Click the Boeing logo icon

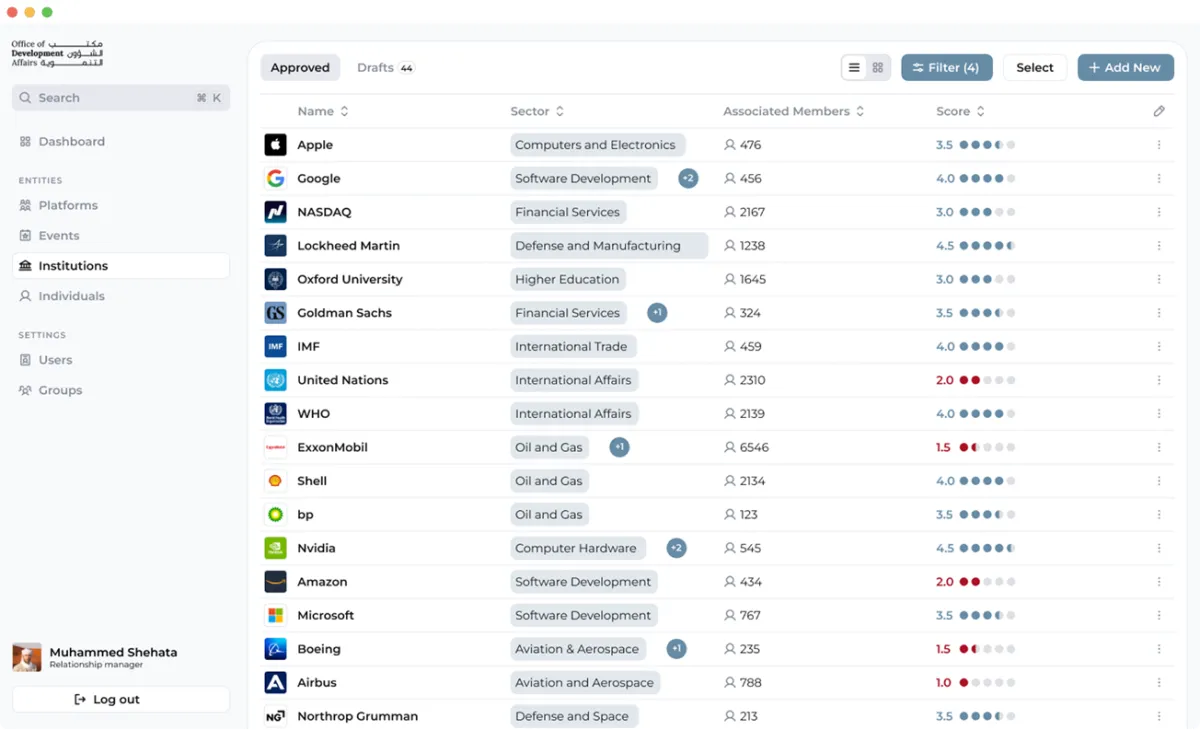click(275, 649)
